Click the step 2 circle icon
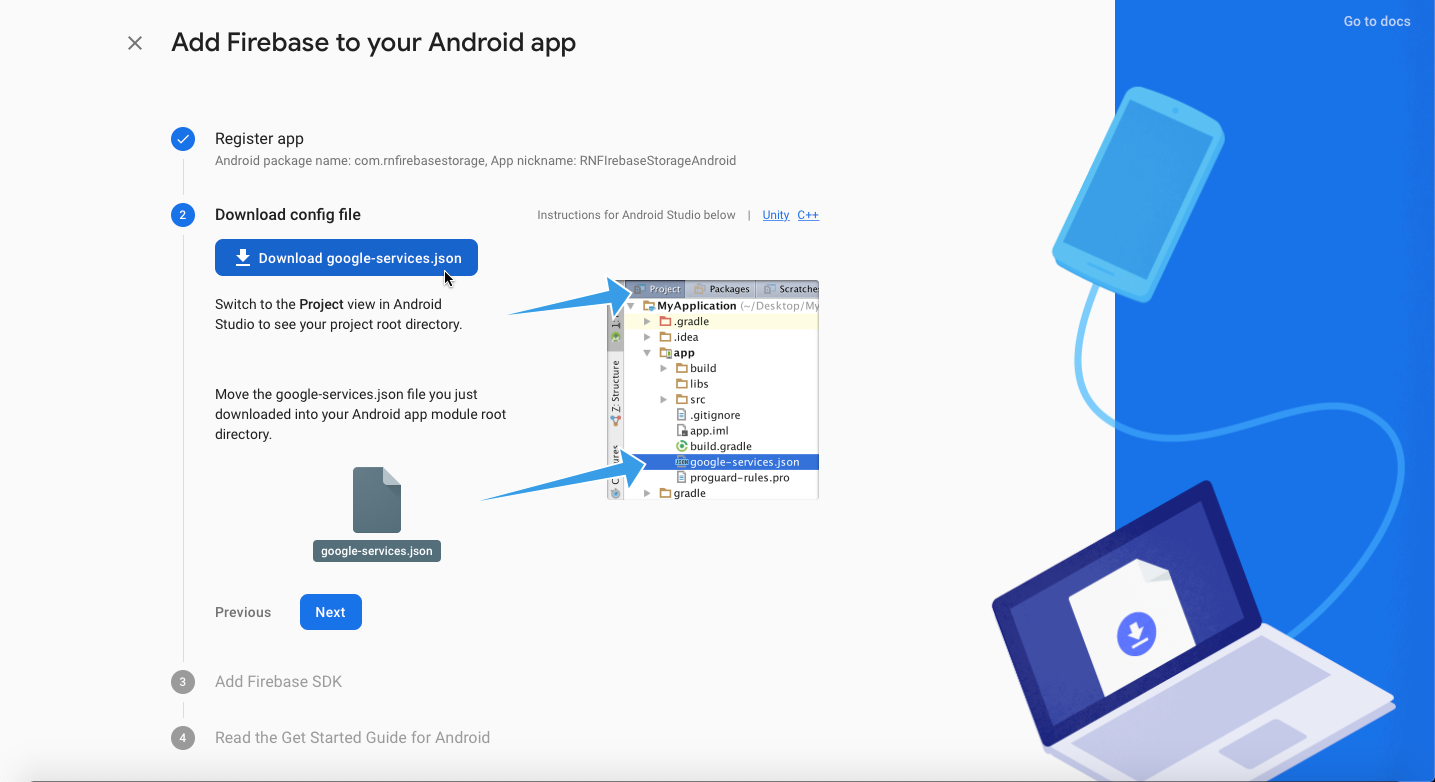This screenshot has height=782, width=1435. (183, 215)
